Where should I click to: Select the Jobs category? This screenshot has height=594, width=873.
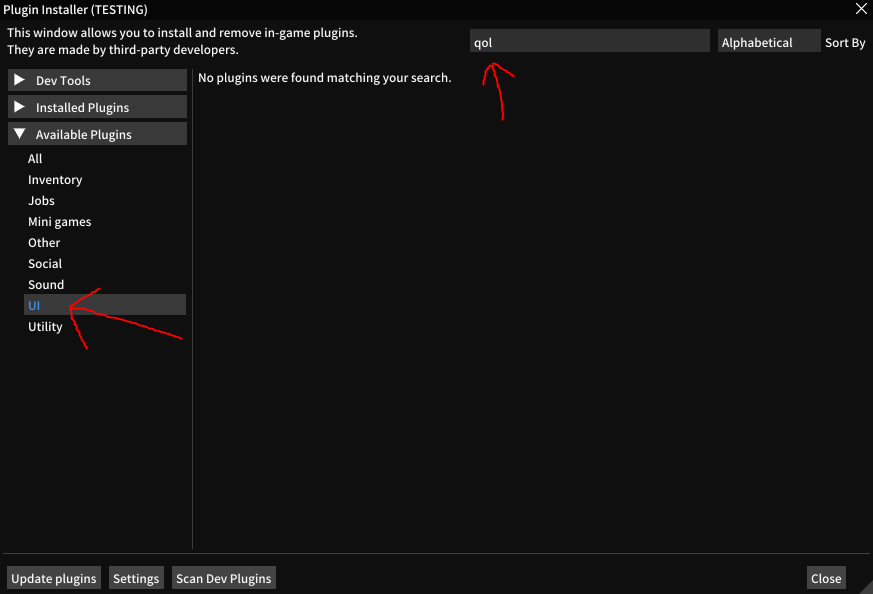pos(41,200)
